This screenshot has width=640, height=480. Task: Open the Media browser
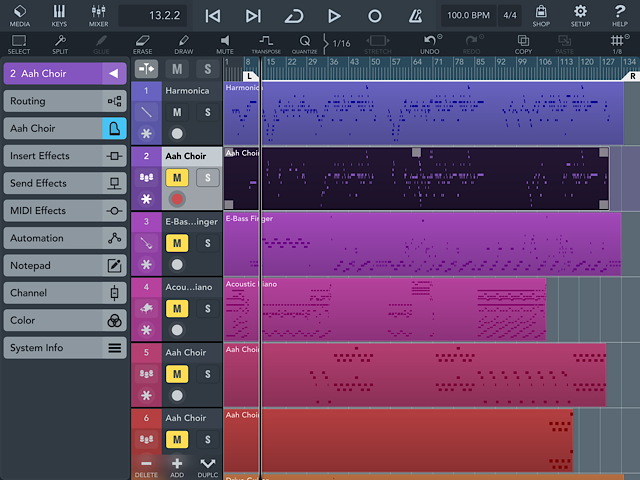coord(20,16)
